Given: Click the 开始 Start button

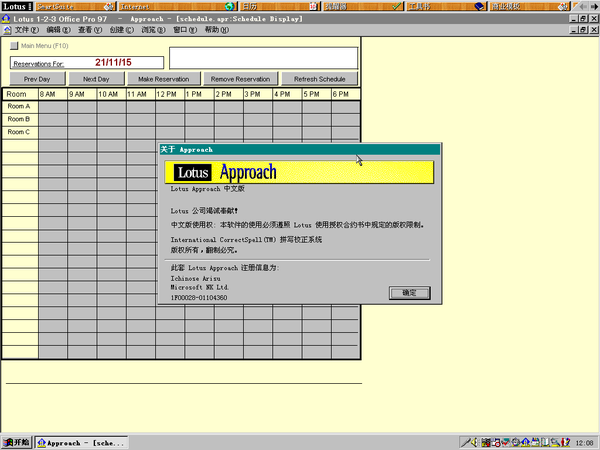Looking at the screenshot, I should 16,443.
